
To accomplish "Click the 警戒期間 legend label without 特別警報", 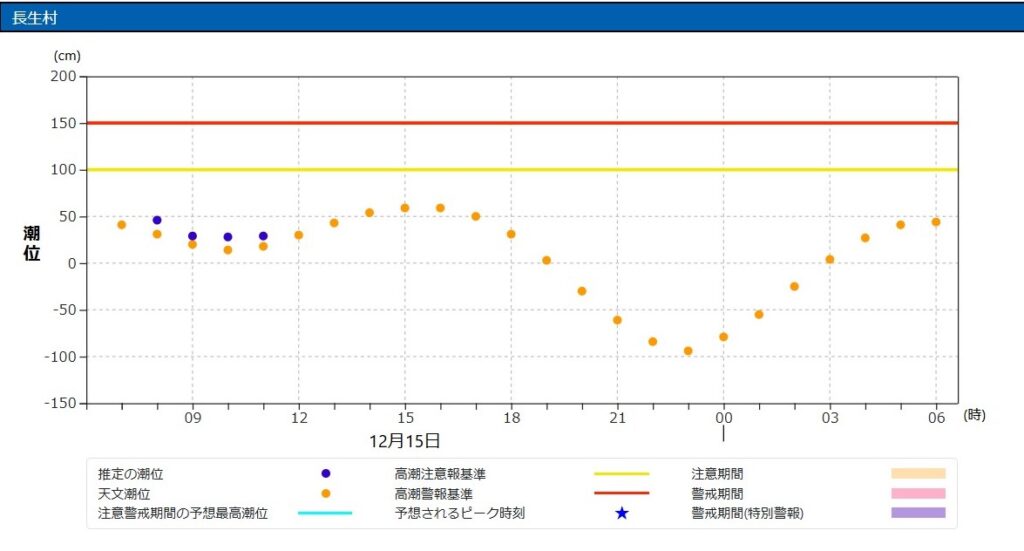I will click(718, 494).
